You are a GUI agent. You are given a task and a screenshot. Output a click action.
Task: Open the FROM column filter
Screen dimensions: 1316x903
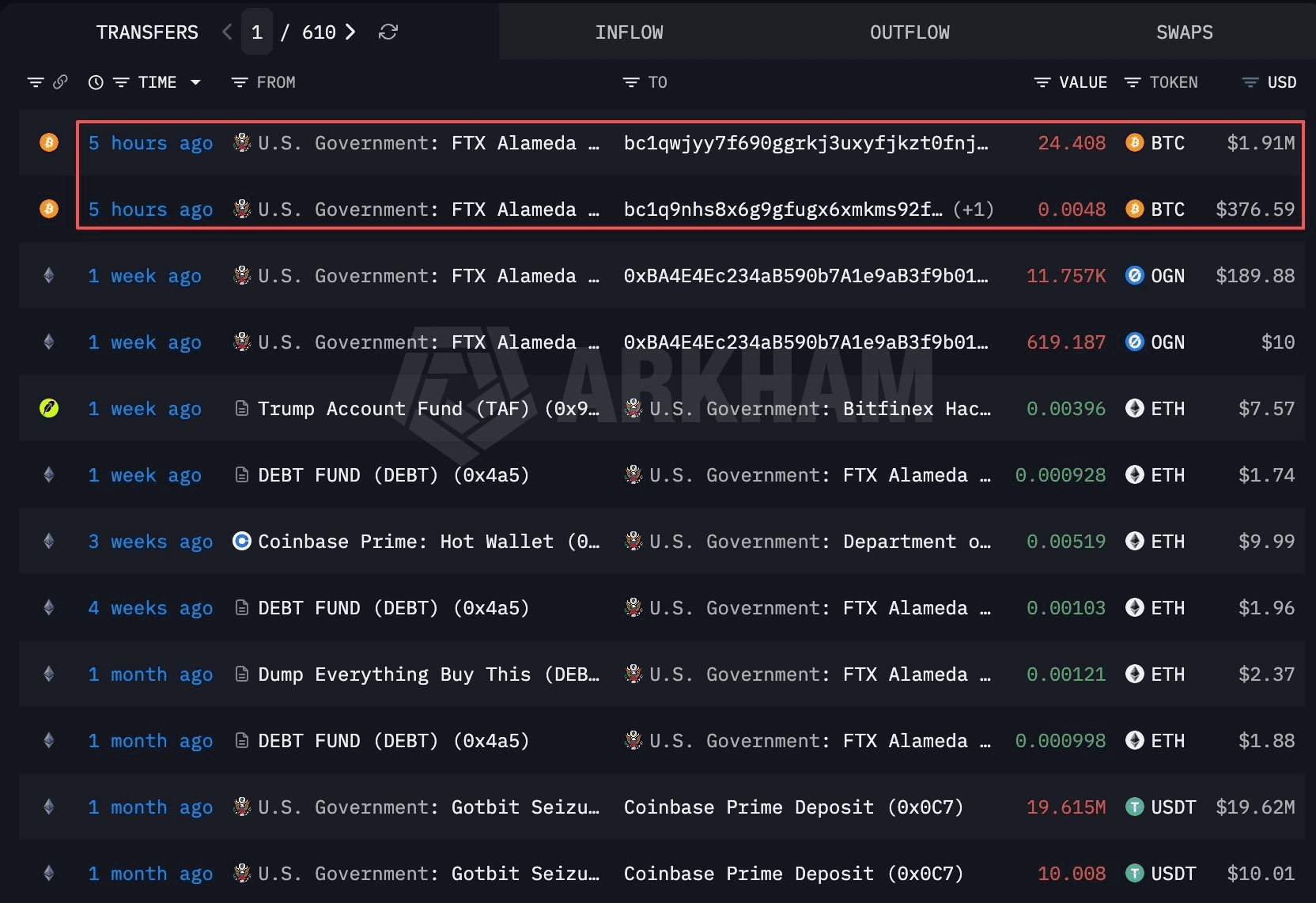tap(239, 82)
